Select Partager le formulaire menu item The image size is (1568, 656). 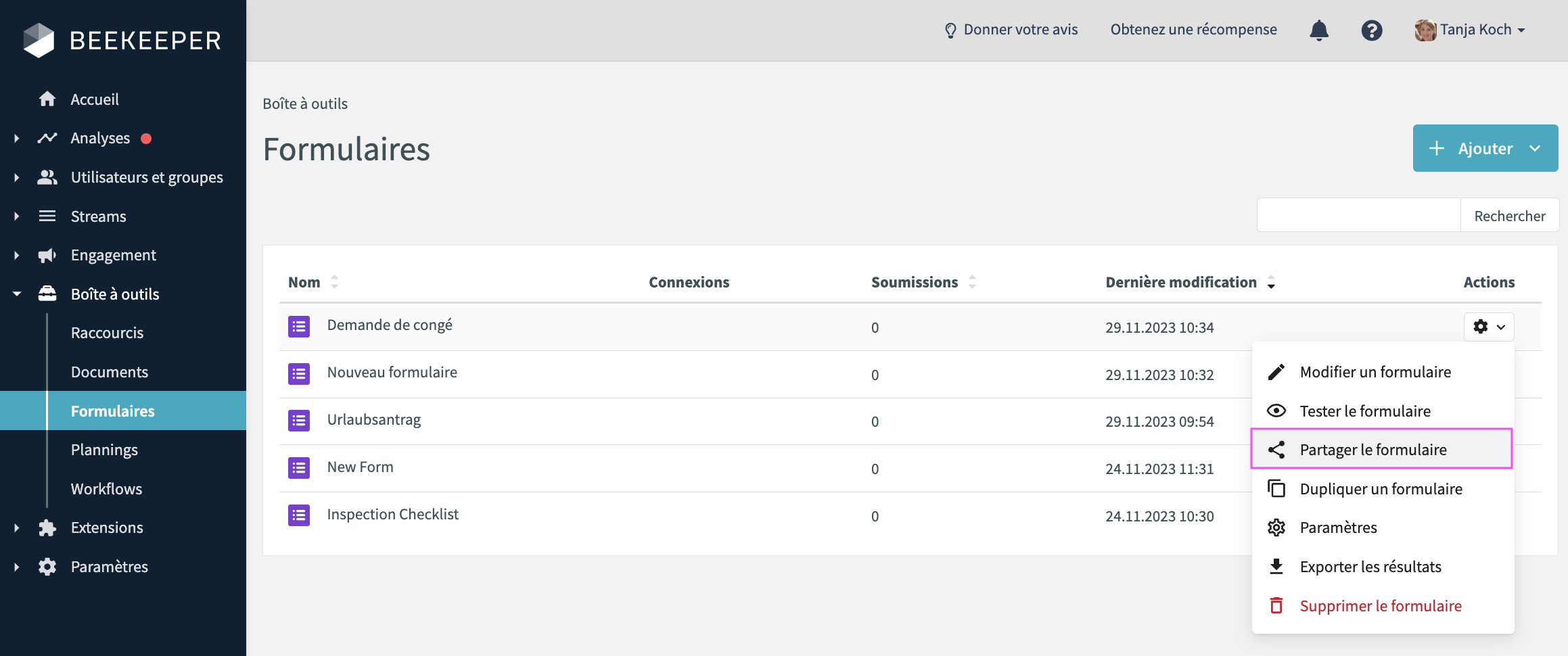point(1373,450)
